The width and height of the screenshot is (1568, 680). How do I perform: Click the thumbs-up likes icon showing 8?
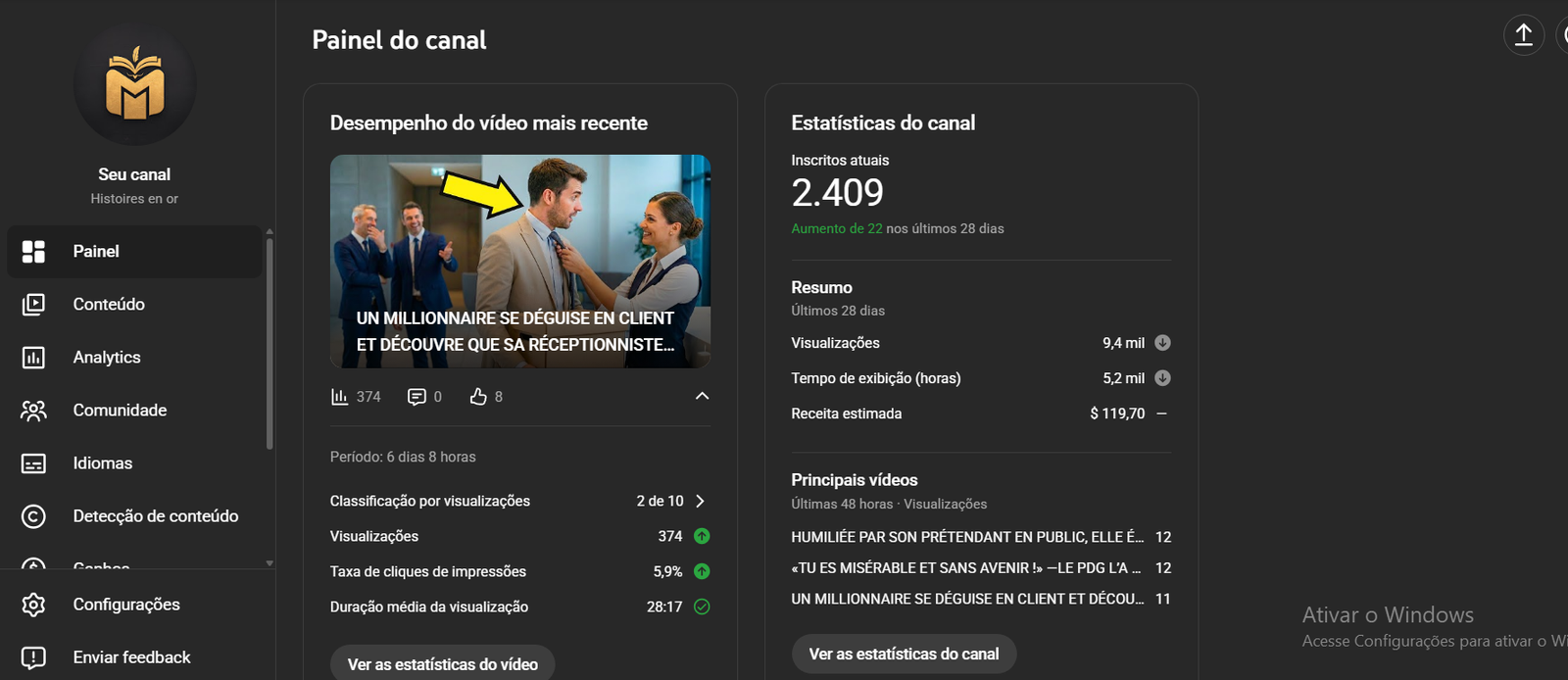(x=478, y=397)
